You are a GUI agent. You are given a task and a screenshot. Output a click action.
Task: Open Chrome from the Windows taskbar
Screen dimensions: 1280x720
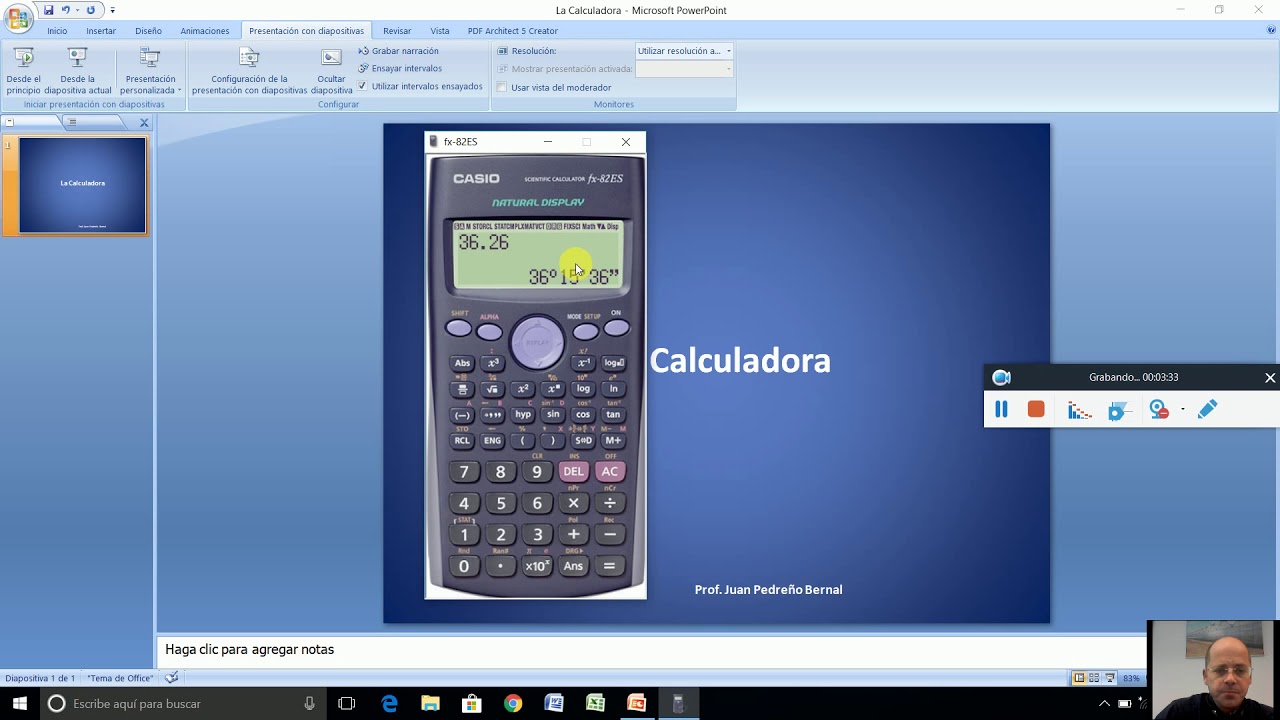pos(513,703)
